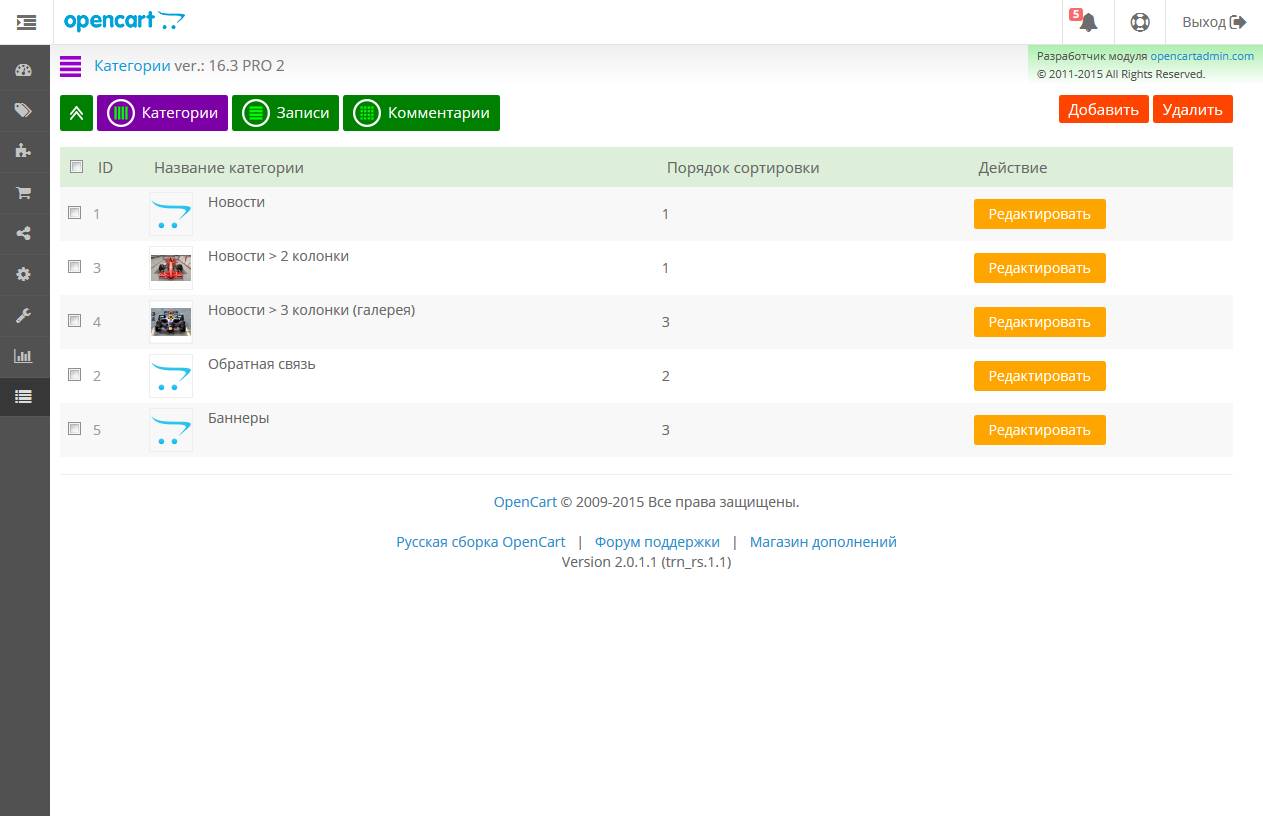Click the sort order value 2
1263x833 pixels.
(x=666, y=376)
